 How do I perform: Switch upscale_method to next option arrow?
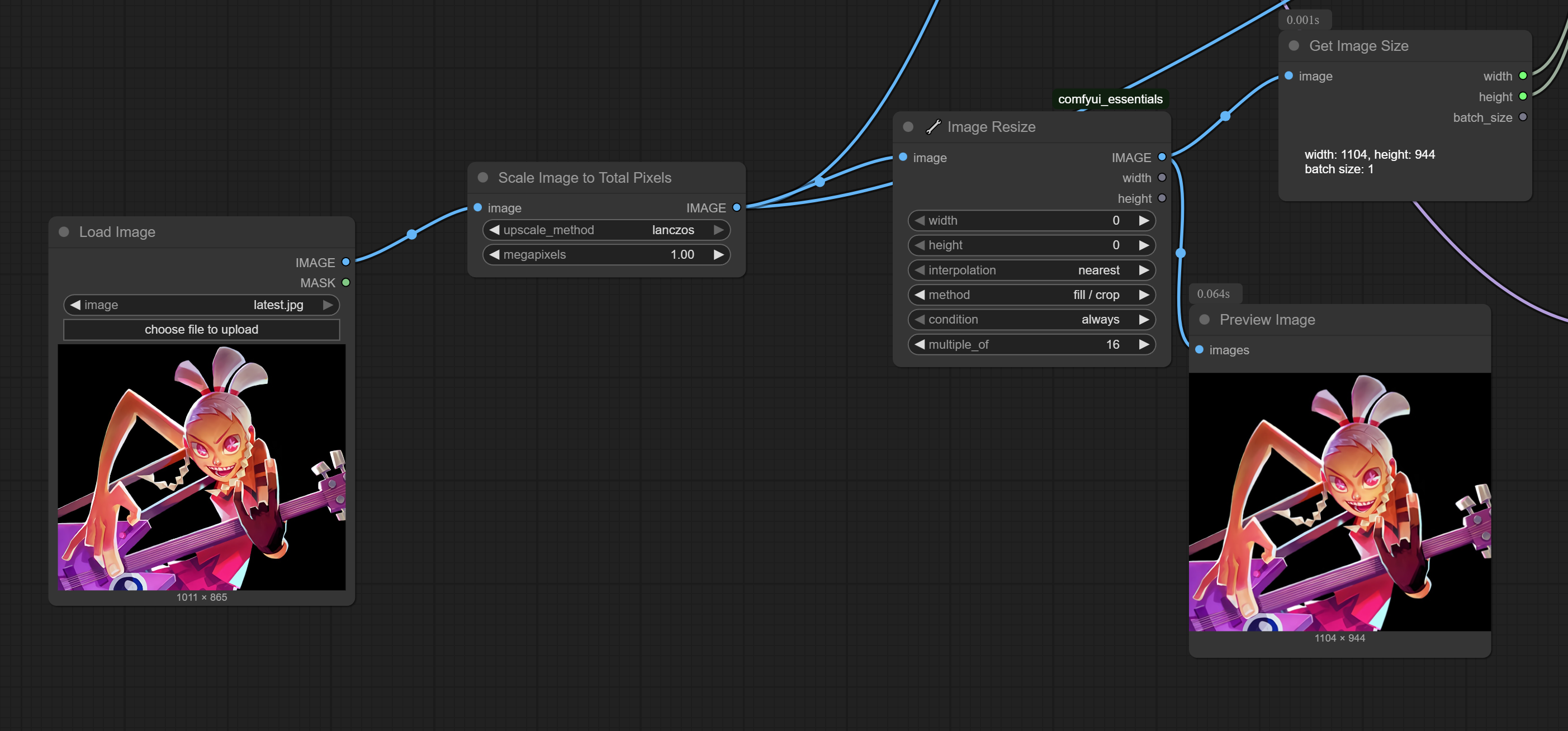[x=718, y=230]
